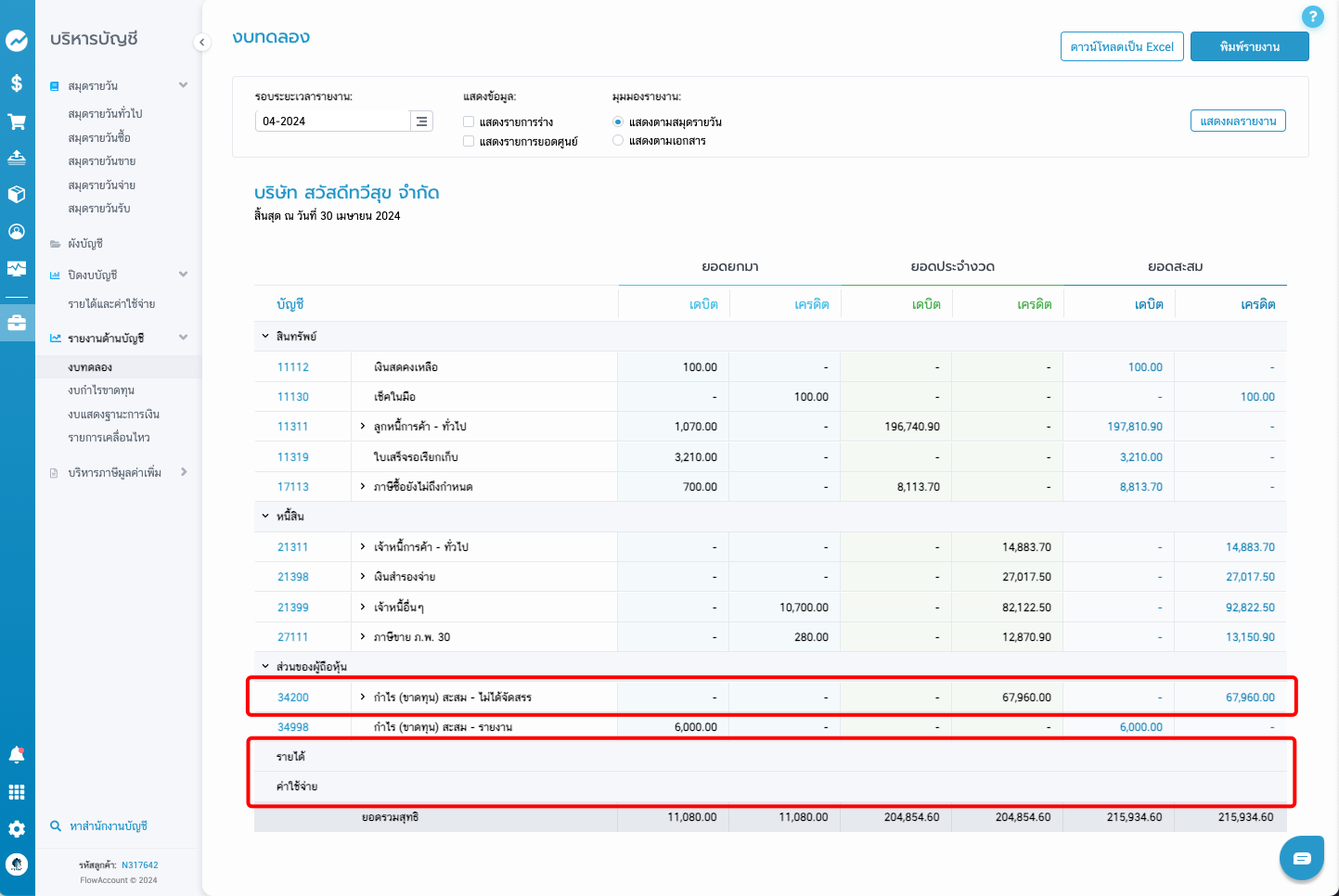Expand account row ลูกหนี้การค้า - ทั่วไป
This screenshot has height=896, width=1339.
click(363, 427)
